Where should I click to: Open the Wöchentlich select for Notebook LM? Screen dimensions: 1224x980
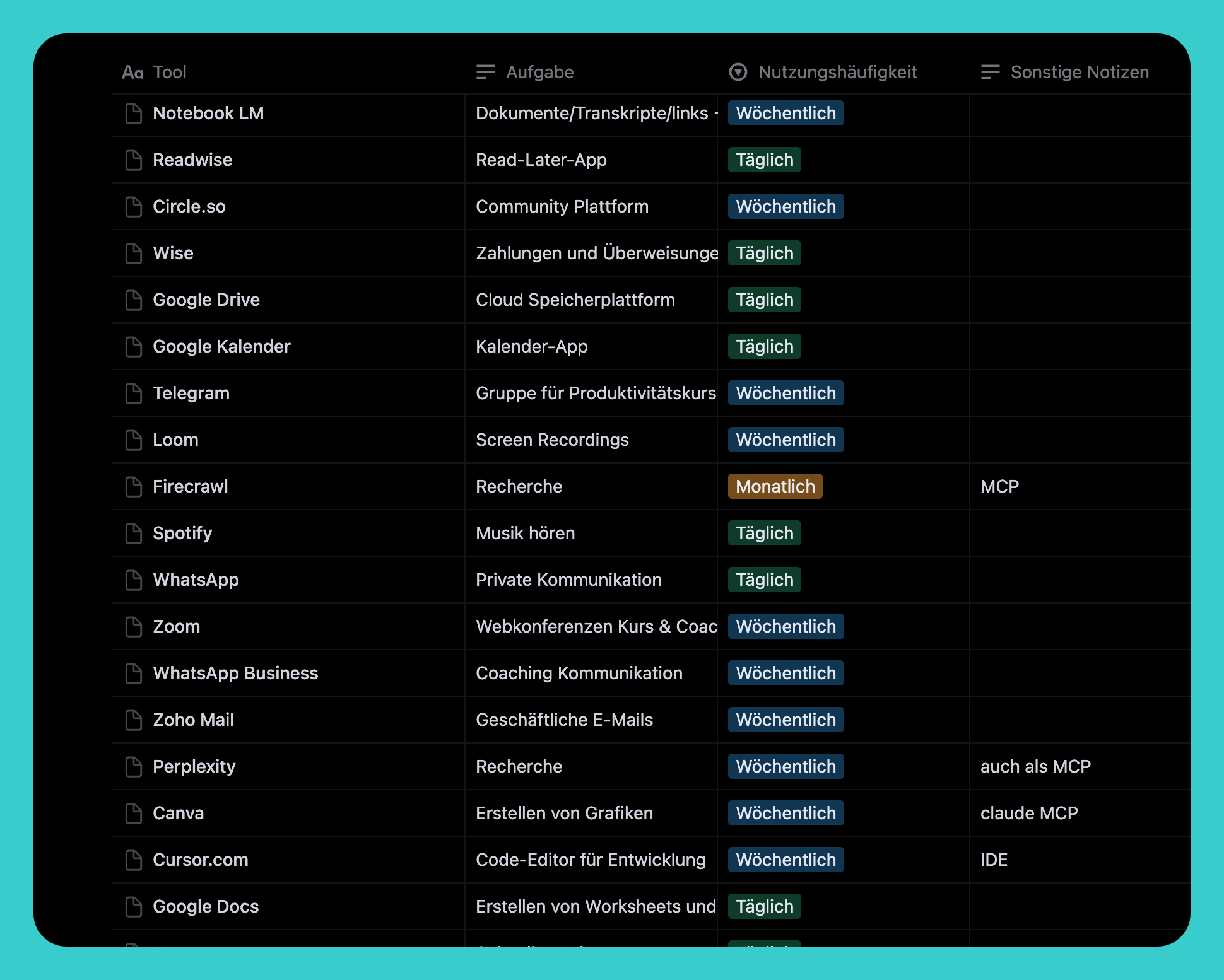[786, 114]
